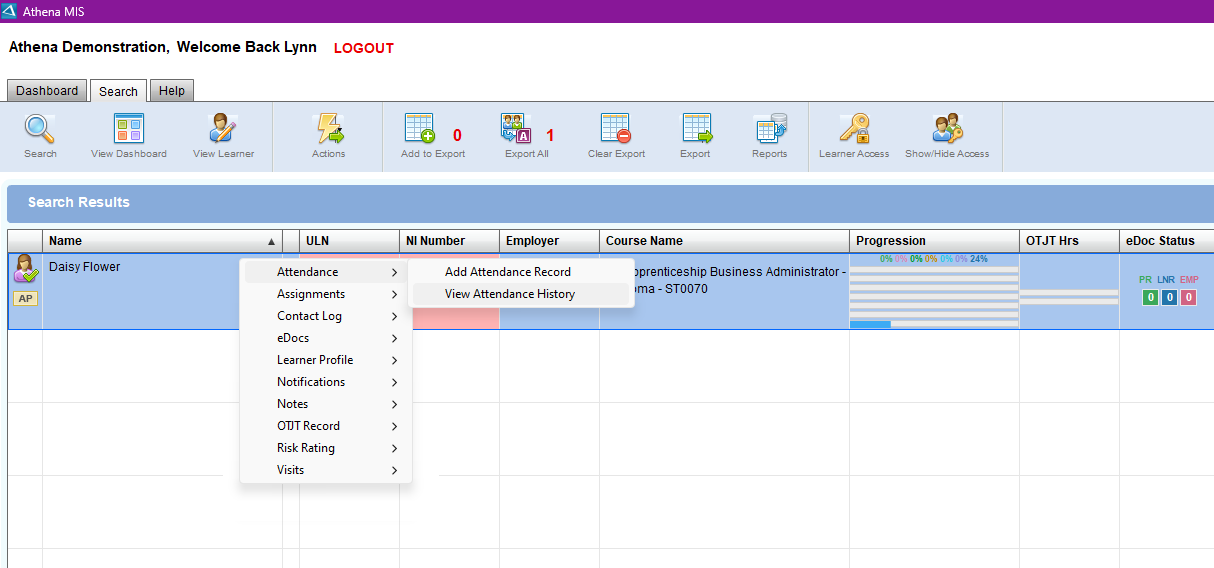
Task: Expand the Notes submenu arrow
Action: [395, 404]
